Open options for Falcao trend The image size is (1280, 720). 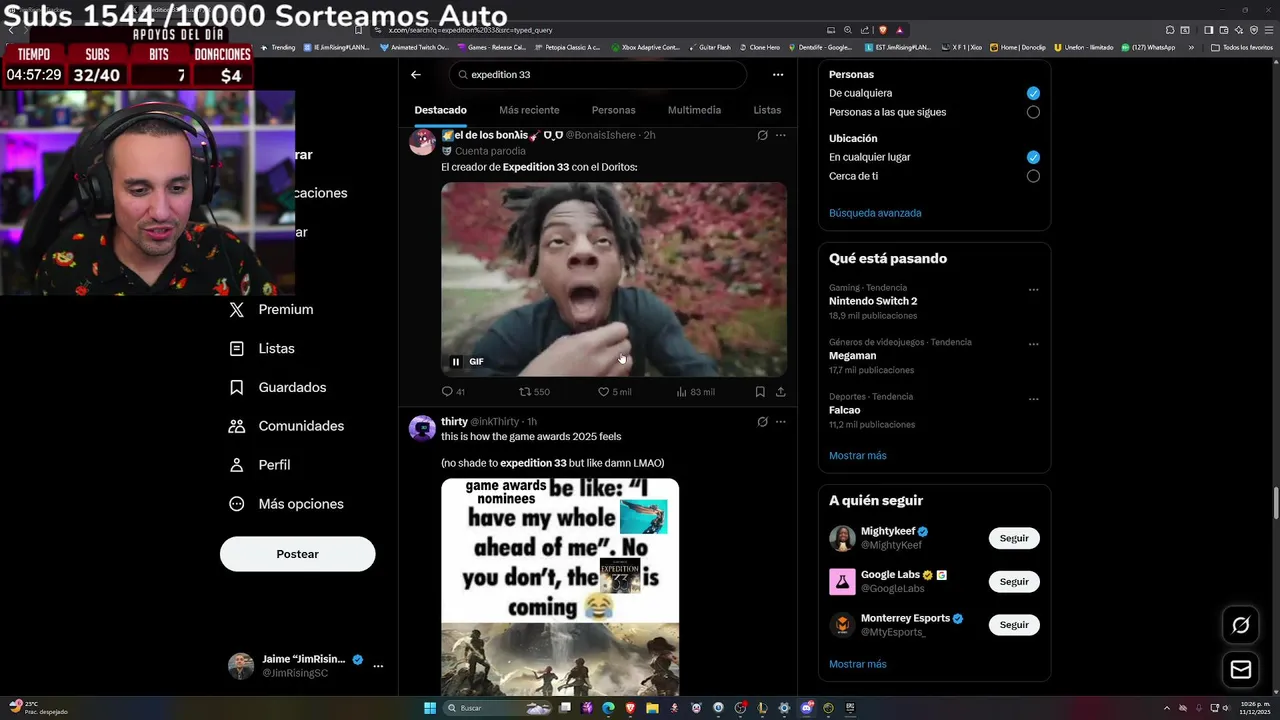click(x=1033, y=399)
